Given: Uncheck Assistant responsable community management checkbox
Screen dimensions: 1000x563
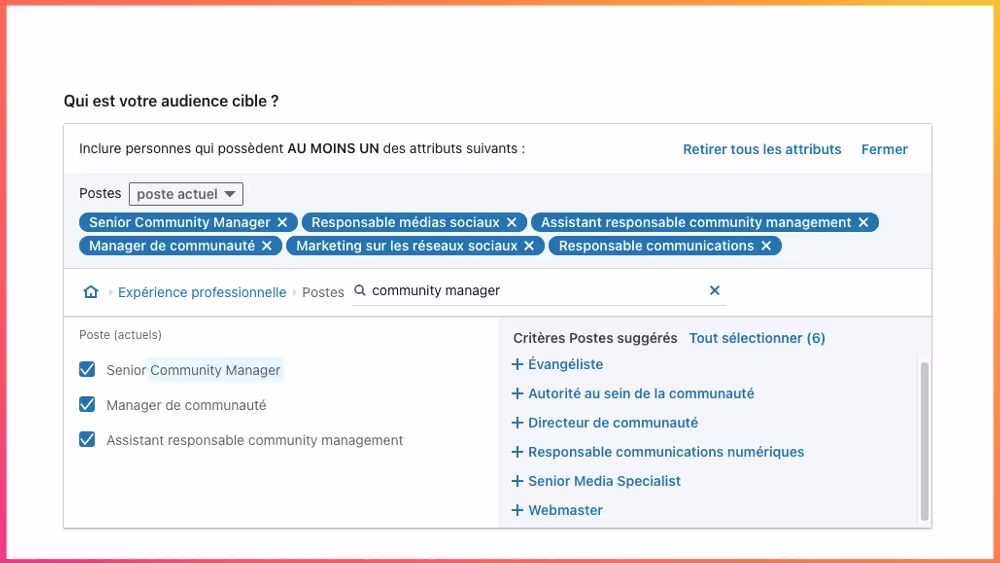Looking at the screenshot, I should click(87, 440).
